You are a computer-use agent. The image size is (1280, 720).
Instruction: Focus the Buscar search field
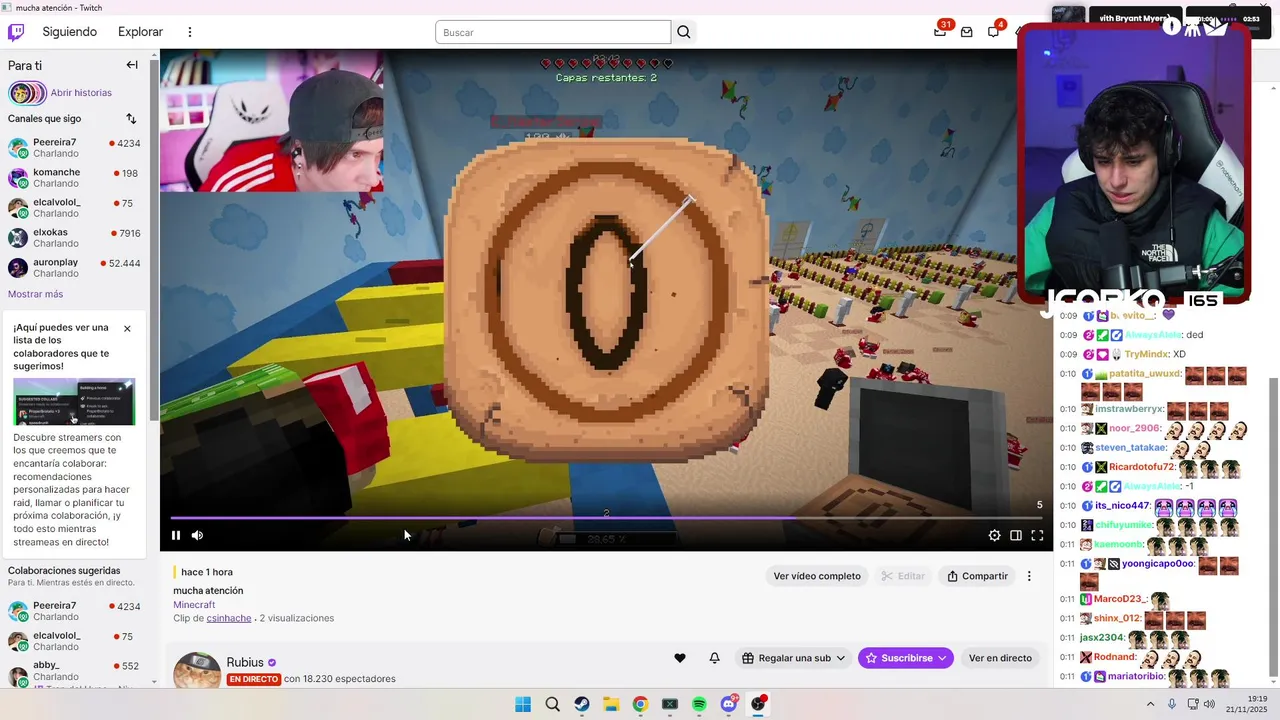pyautogui.click(x=553, y=32)
